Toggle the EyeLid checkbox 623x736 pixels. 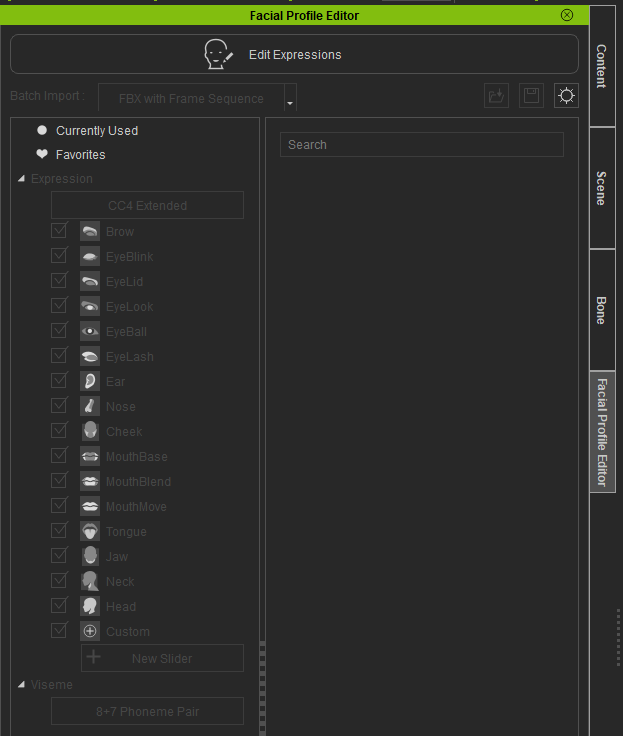[59, 280]
